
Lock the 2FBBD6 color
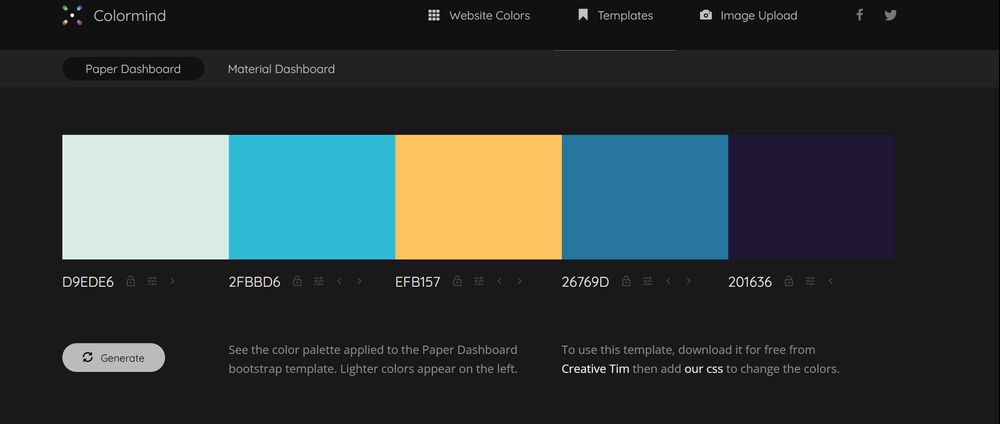click(x=297, y=281)
